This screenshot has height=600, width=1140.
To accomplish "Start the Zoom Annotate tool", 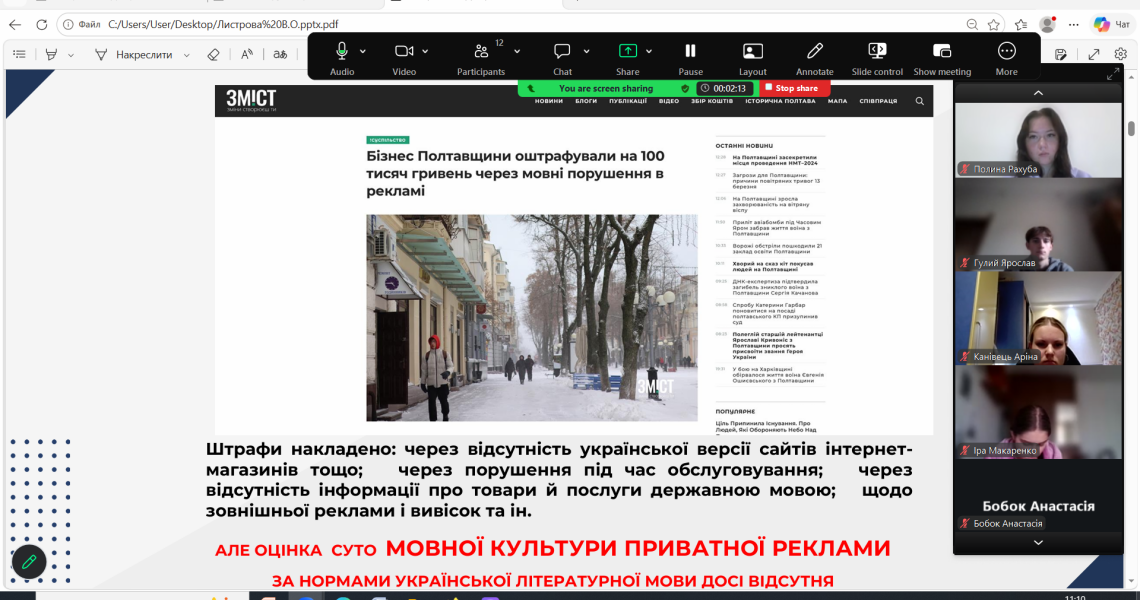I will pyautogui.click(x=814, y=51).
